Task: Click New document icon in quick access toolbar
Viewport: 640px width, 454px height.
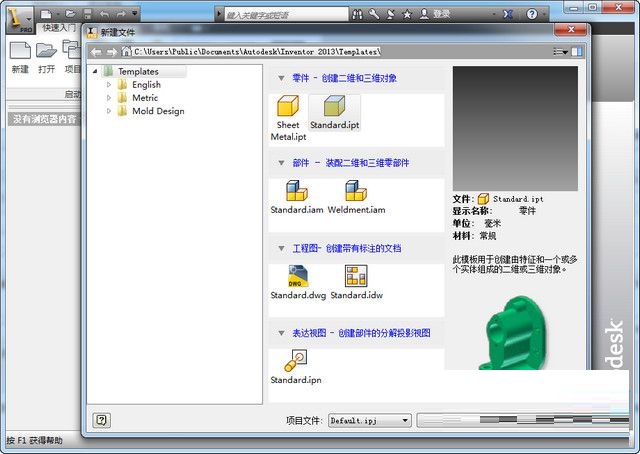Action: (46, 15)
